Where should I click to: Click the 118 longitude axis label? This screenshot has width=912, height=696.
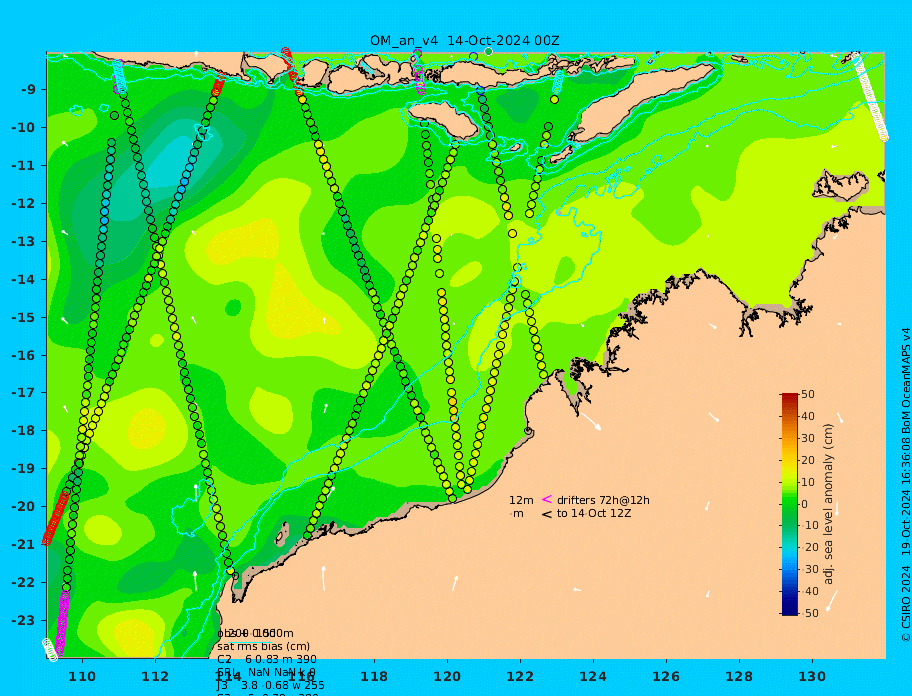pos(374,676)
